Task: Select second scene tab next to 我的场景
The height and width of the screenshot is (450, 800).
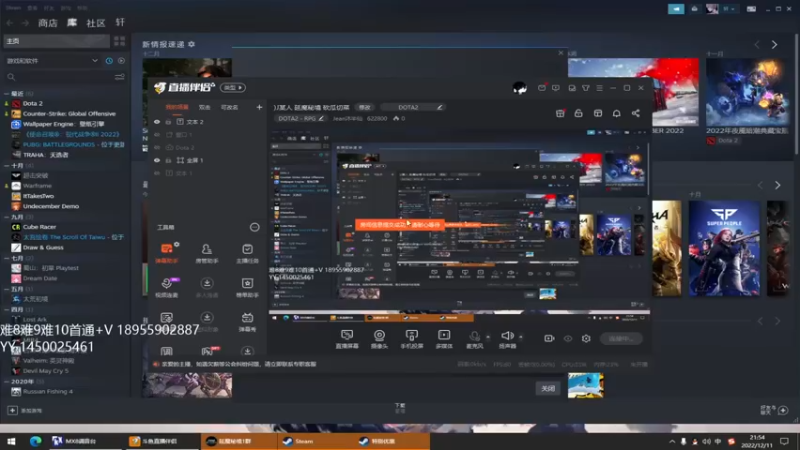Action: click(x=205, y=107)
